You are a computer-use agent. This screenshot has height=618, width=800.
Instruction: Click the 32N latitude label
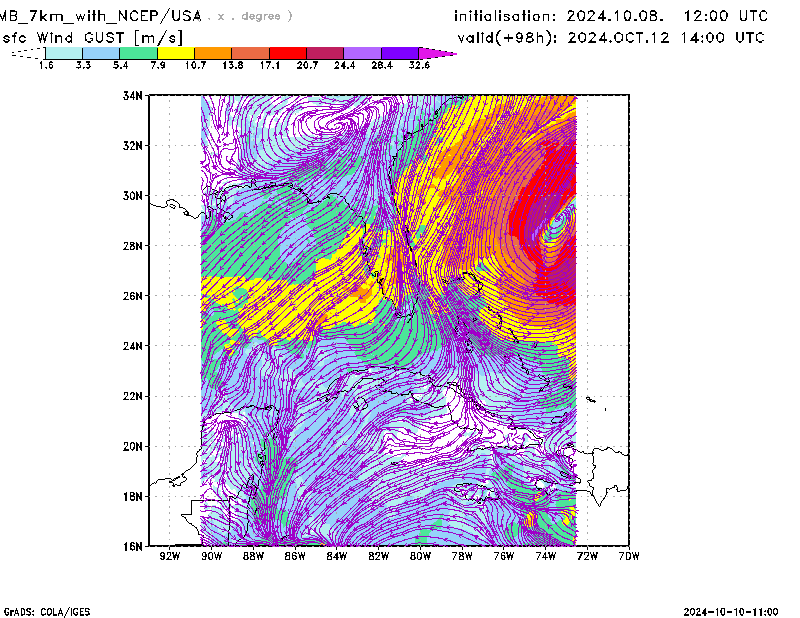coord(133,145)
